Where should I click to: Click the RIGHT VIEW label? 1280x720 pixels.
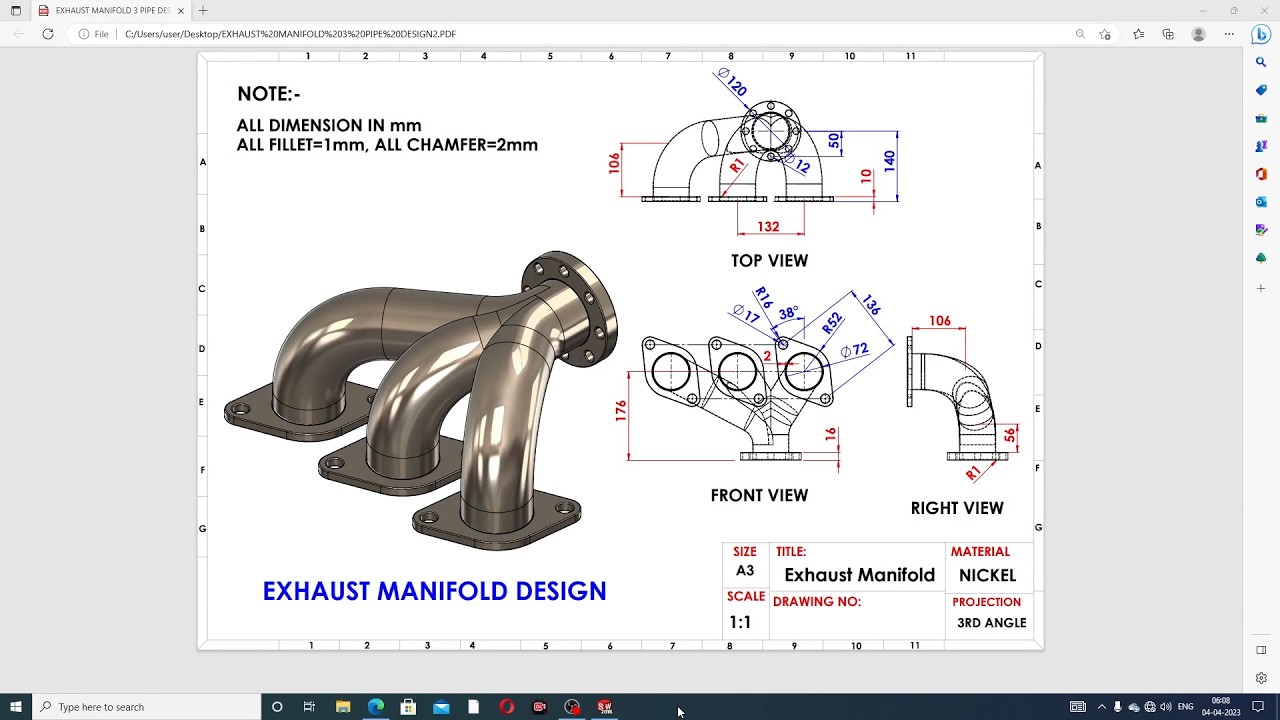957,508
